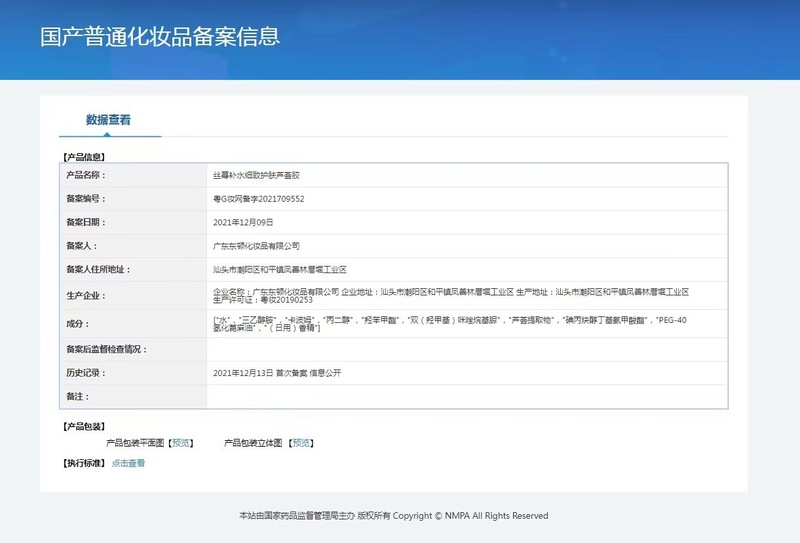Viewport: 800px width, 543px height.
Task: Open the 数据查看 tab
Action: 108,120
